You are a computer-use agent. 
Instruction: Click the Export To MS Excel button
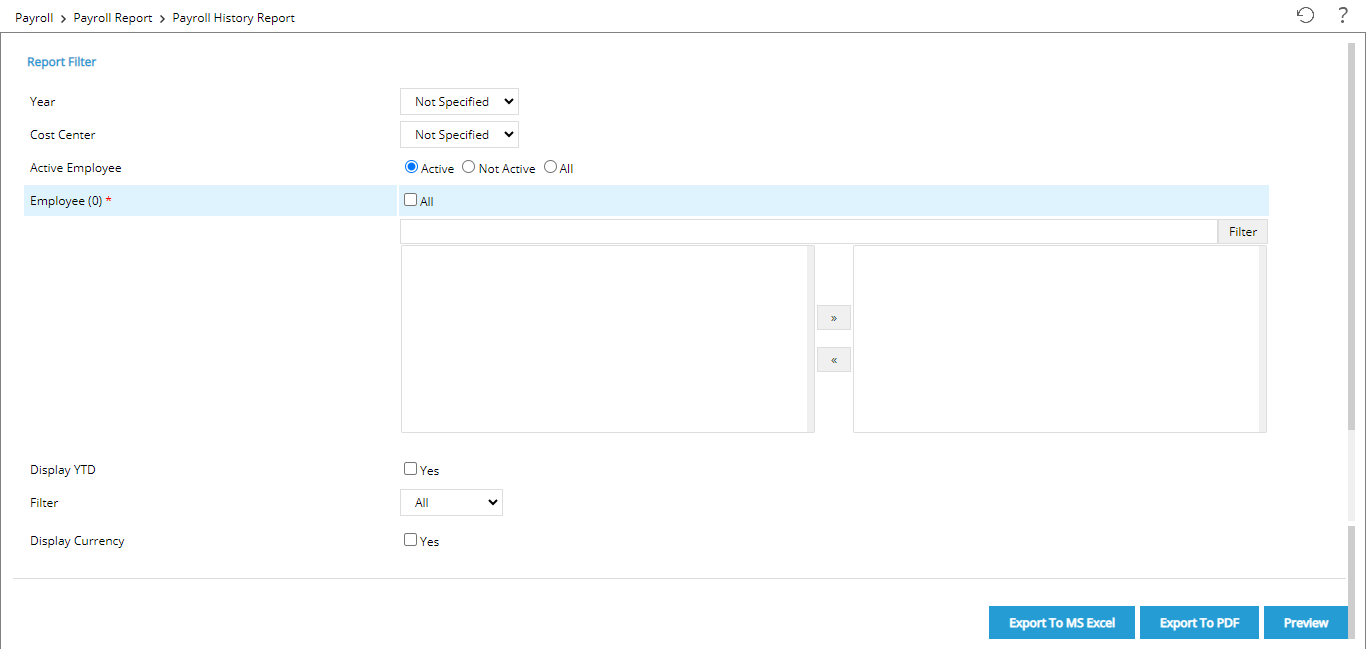[x=1061, y=623]
